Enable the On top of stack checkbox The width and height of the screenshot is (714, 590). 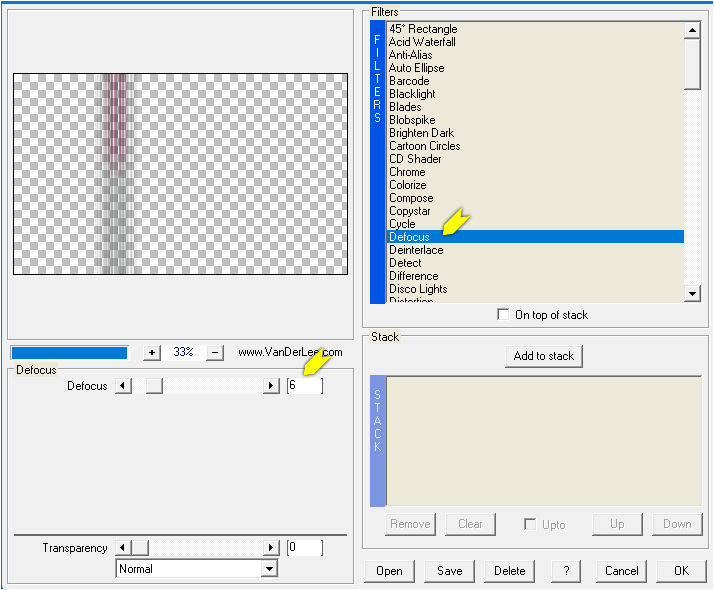point(503,315)
